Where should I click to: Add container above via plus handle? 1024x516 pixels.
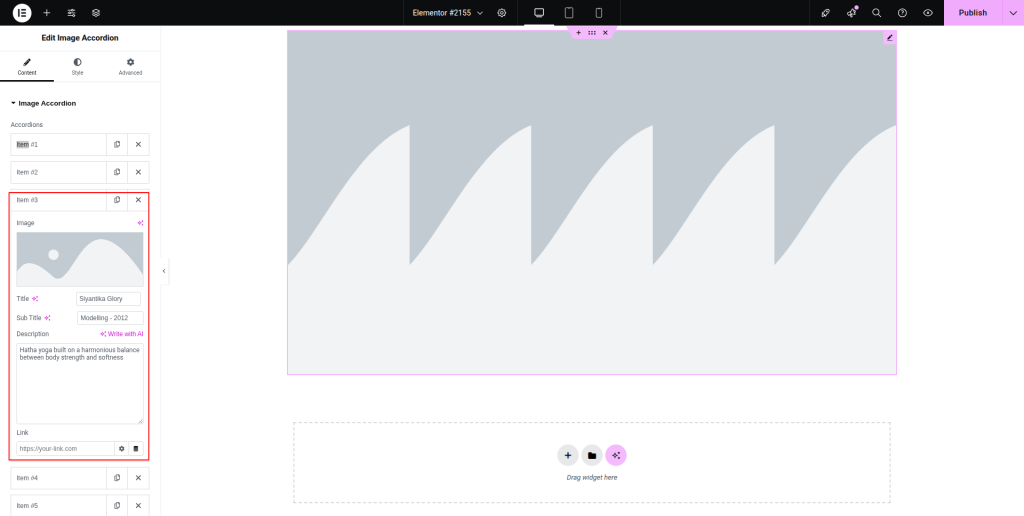pyautogui.click(x=578, y=33)
